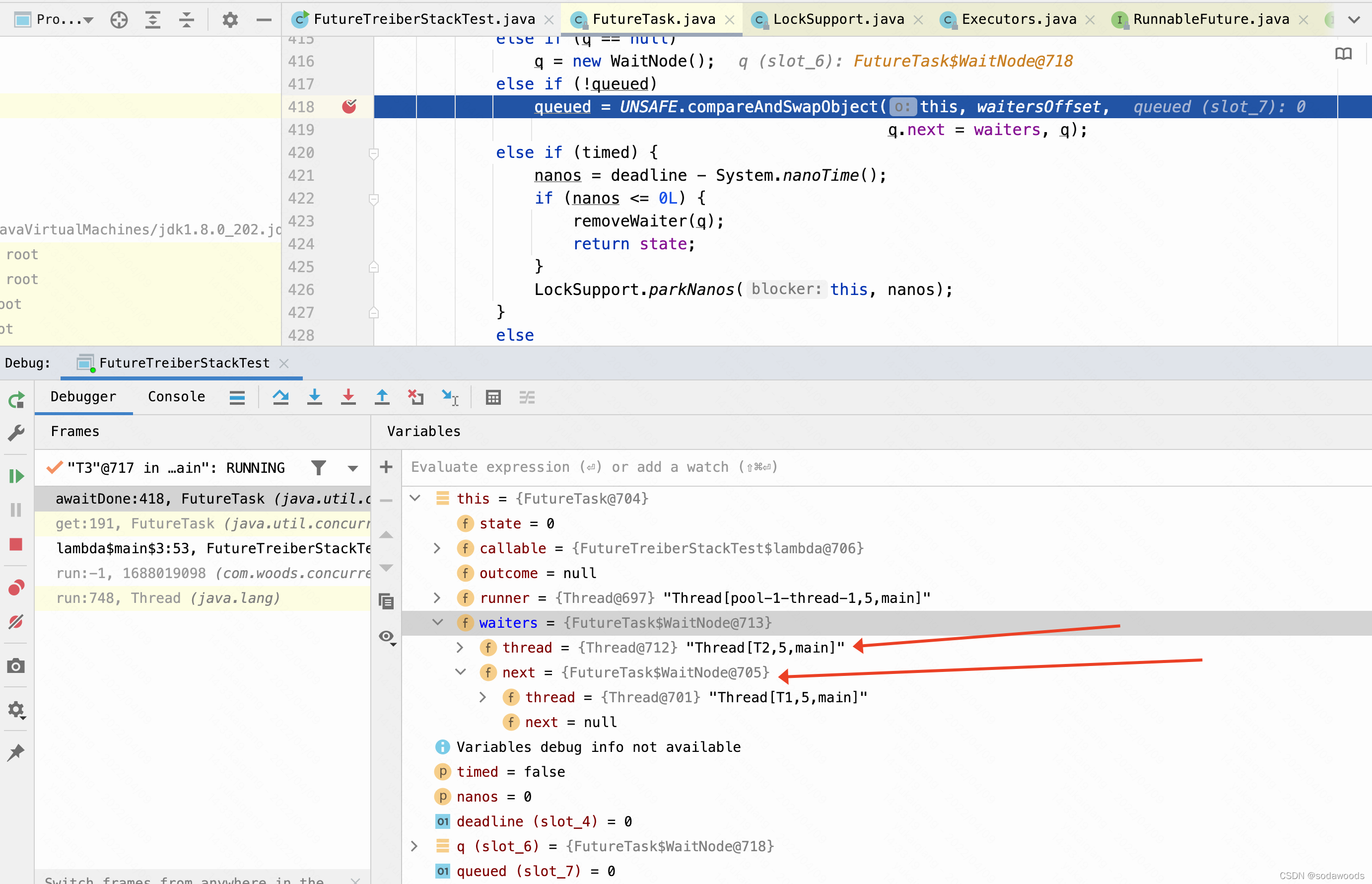Click the Force Step Into icon

tap(348, 397)
